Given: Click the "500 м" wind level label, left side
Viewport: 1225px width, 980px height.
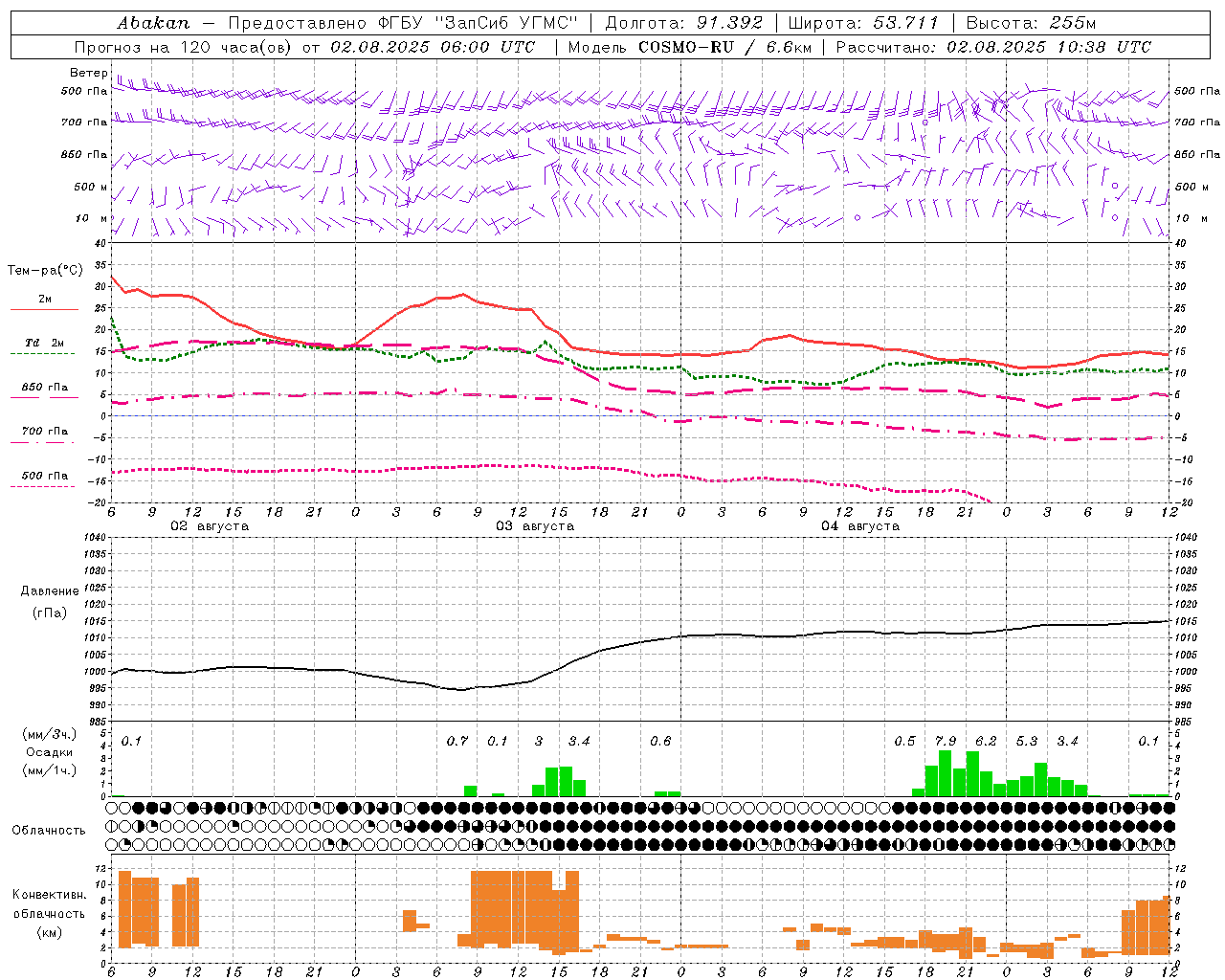Looking at the screenshot, I should (91, 187).
